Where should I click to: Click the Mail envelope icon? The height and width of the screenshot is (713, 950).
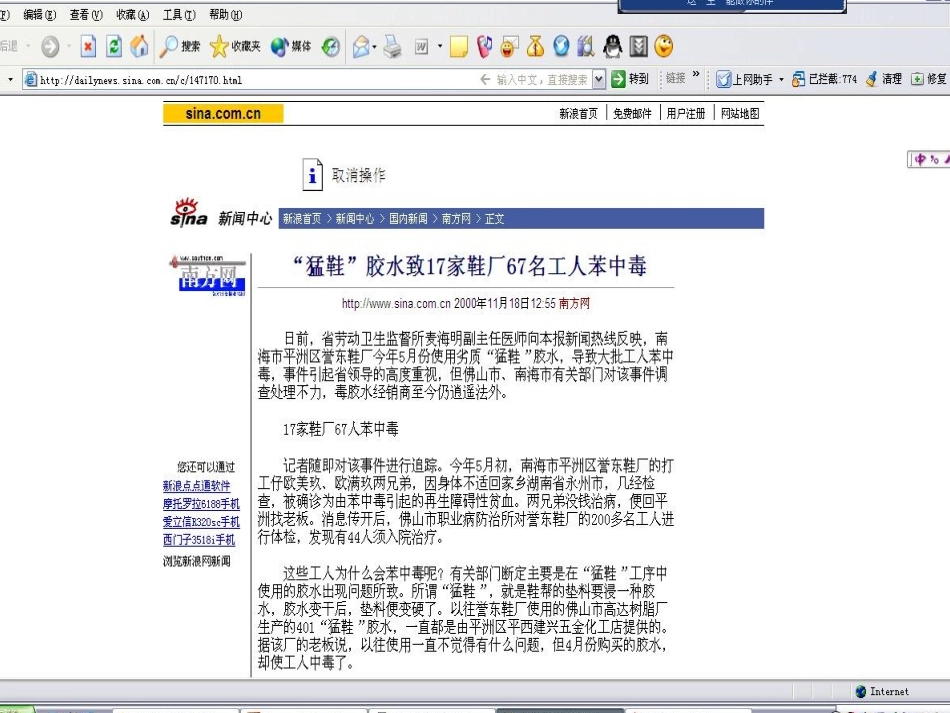coord(361,47)
